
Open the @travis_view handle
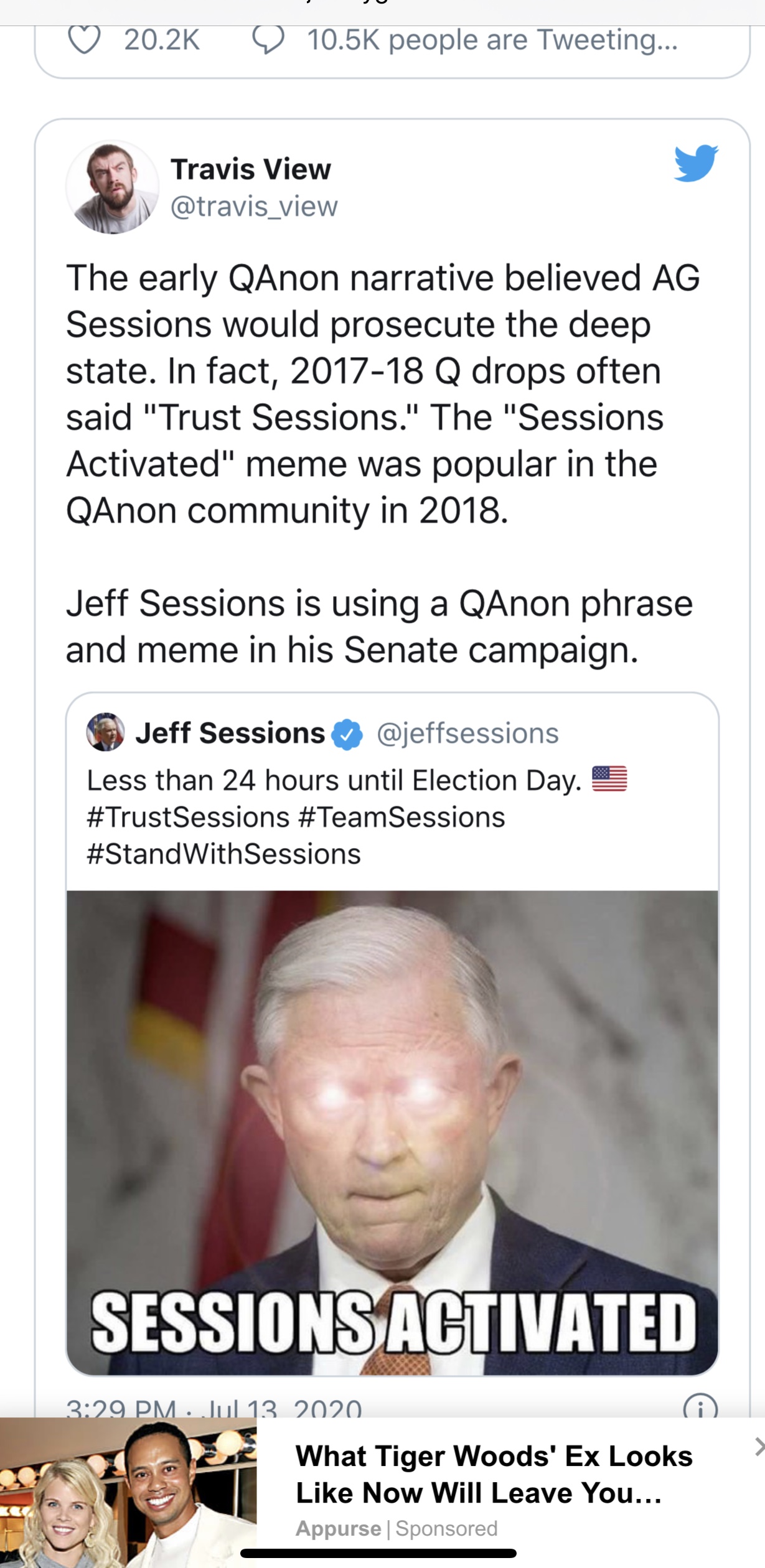click(254, 207)
